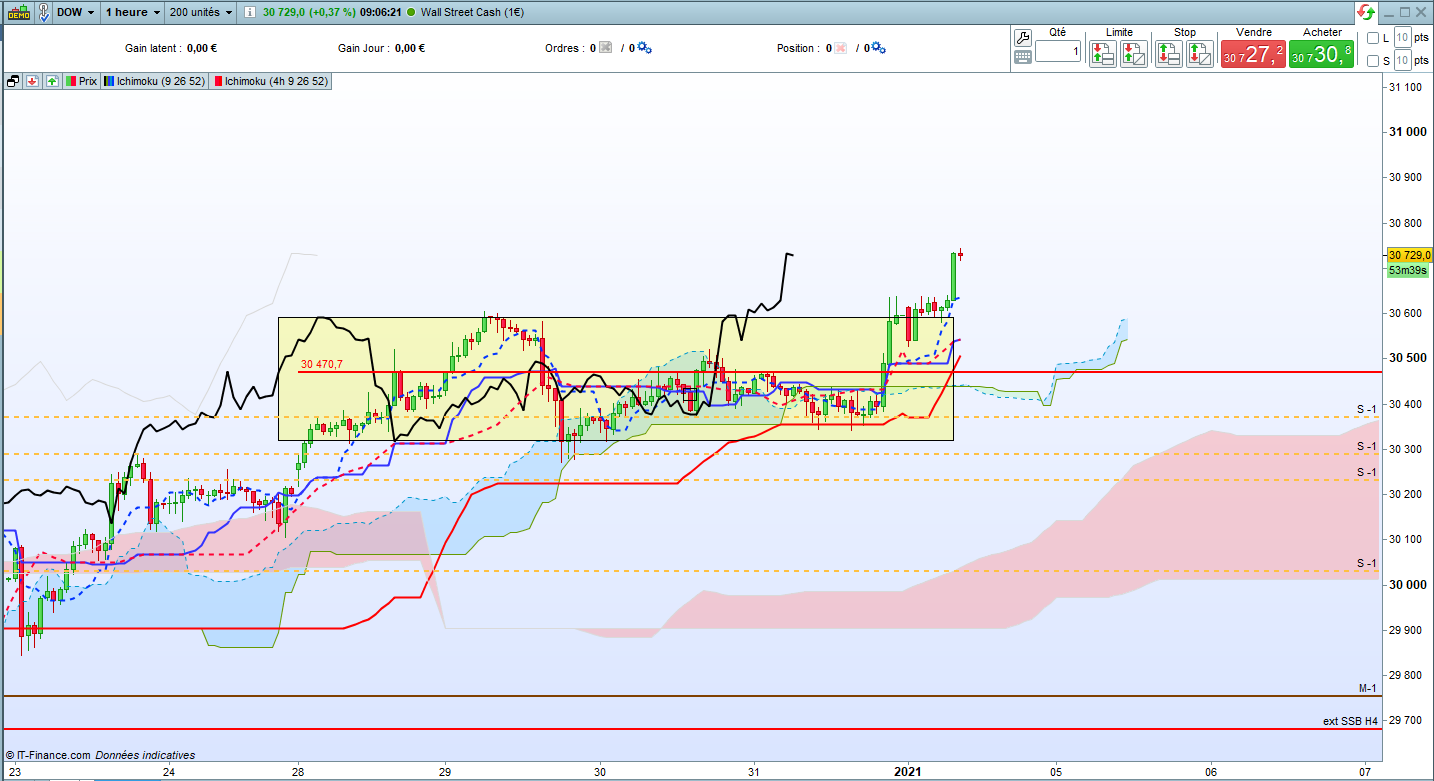
Task: Click the second Limite order icon
Action: click(x=1134, y=54)
